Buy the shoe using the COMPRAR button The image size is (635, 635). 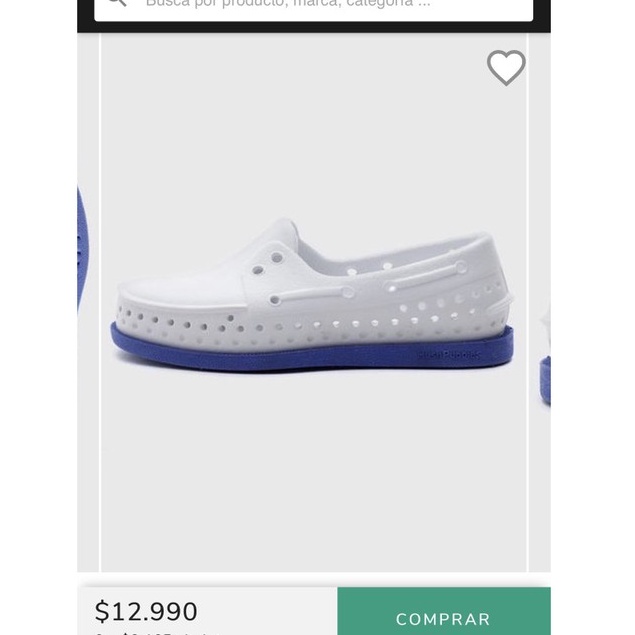(x=443, y=618)
